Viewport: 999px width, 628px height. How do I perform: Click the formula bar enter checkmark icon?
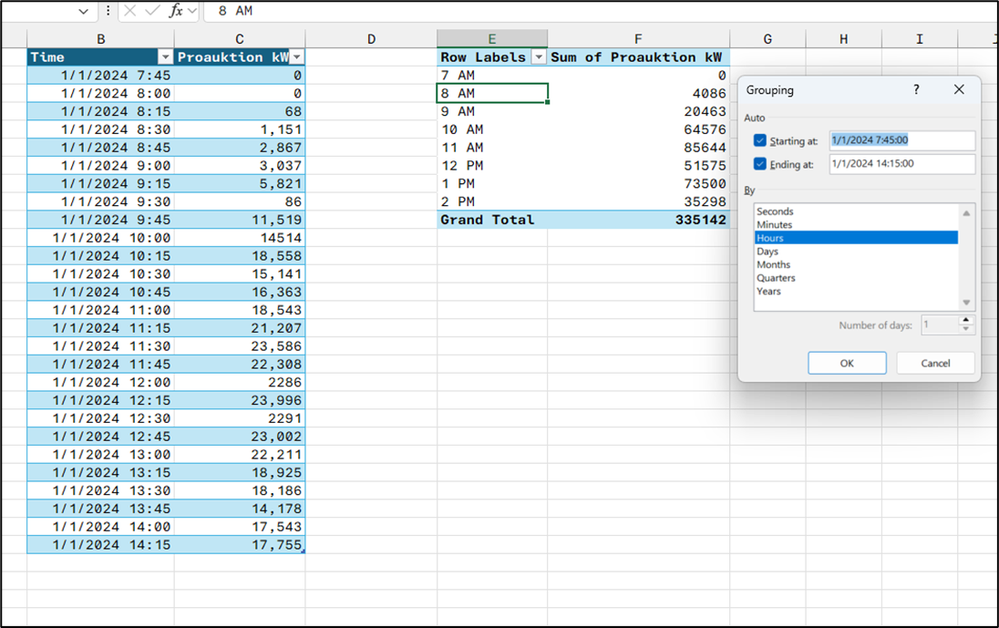coord(152,11)
